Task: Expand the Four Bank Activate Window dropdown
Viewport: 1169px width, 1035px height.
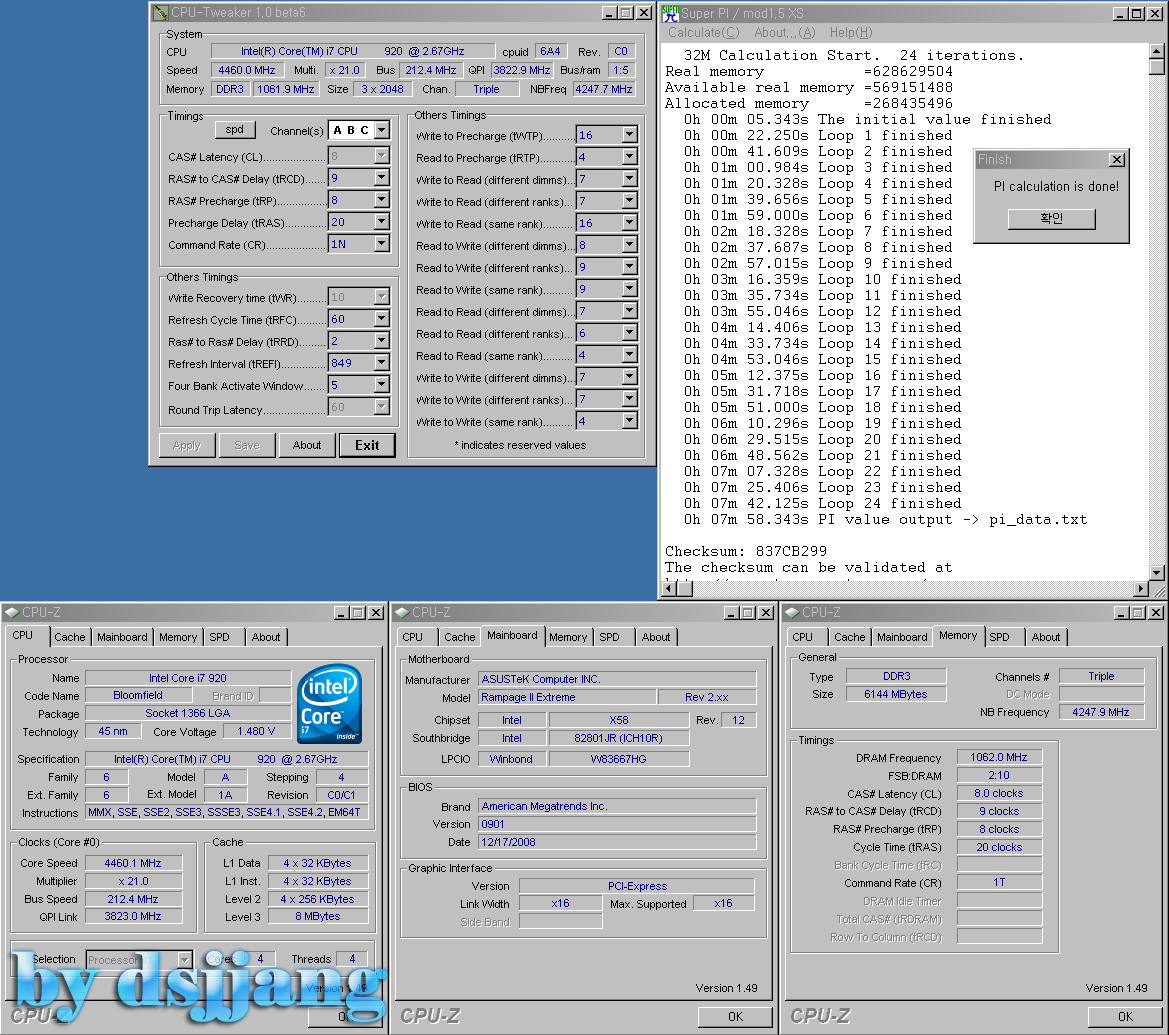Action: 382,385
